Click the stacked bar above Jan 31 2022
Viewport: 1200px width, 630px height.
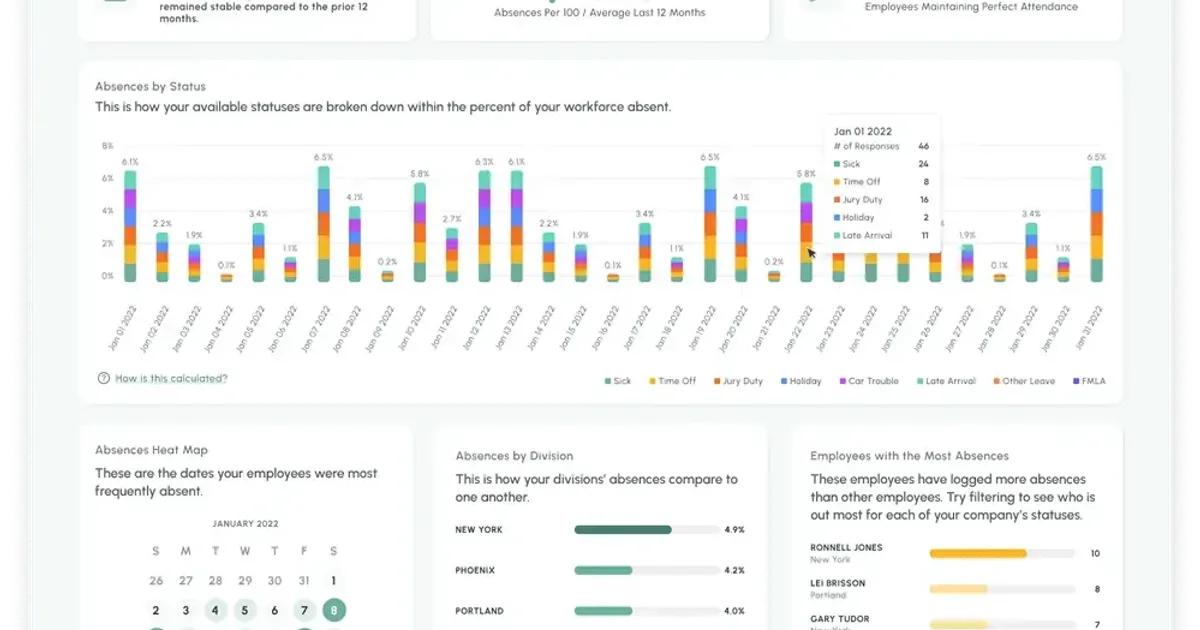pyautogui.click(x=1096, y=224)
